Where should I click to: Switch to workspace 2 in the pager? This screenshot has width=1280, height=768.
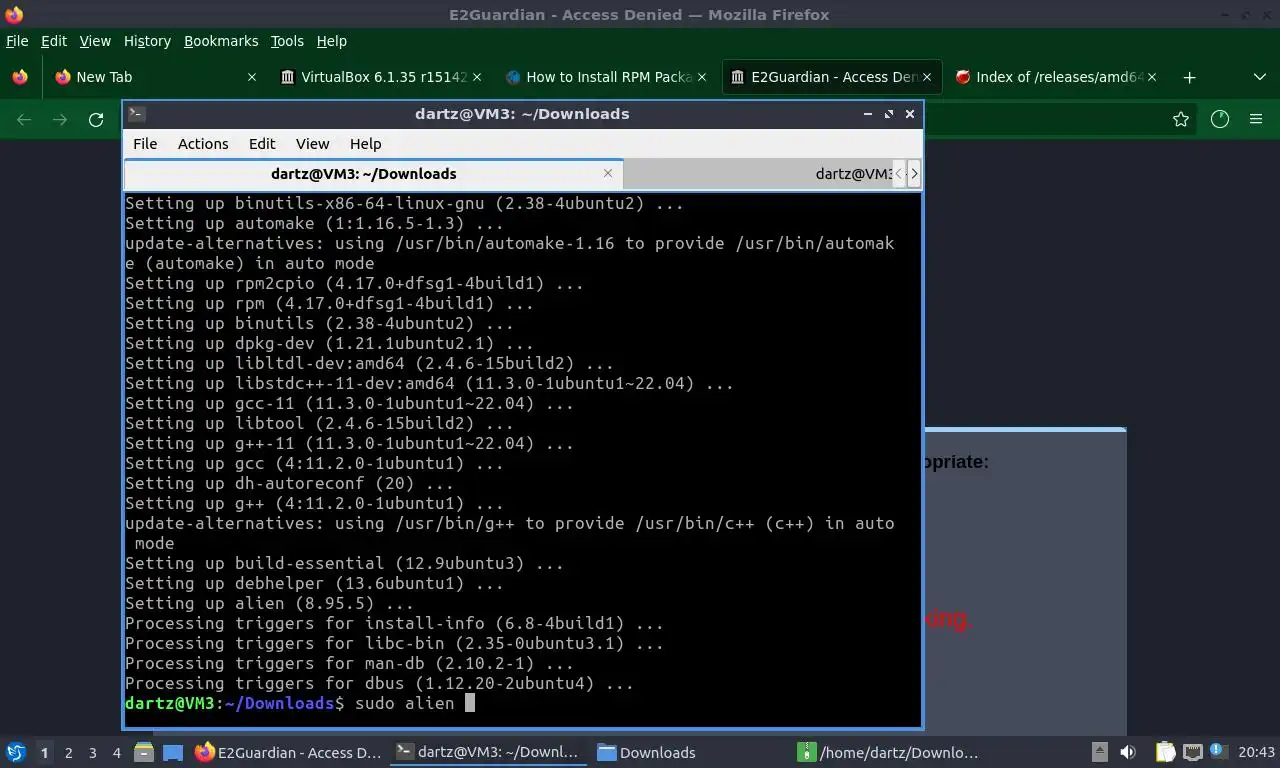pos(68,752)
